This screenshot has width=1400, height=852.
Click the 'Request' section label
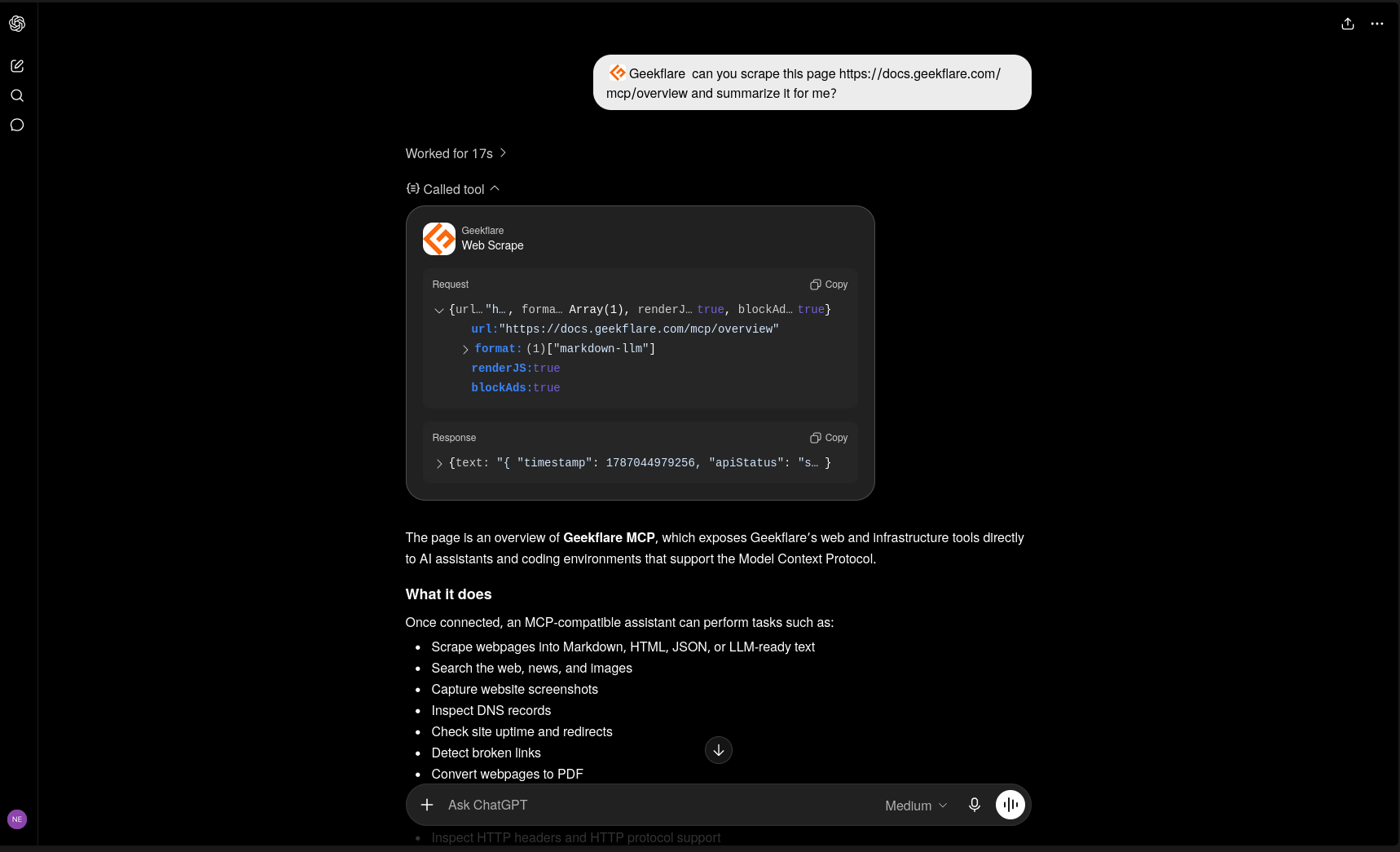[x=451, y=285]
